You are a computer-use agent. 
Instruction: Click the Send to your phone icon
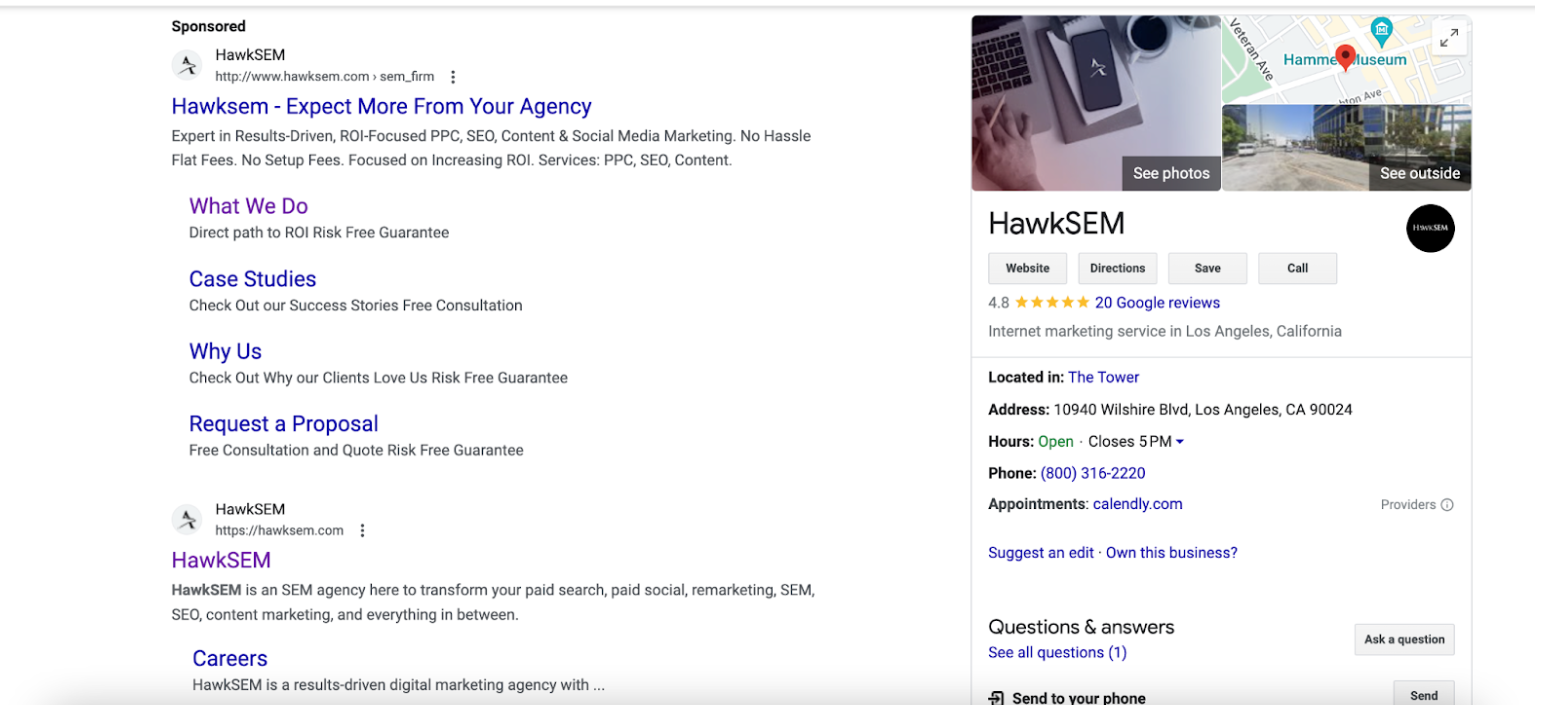coord(996,698)
